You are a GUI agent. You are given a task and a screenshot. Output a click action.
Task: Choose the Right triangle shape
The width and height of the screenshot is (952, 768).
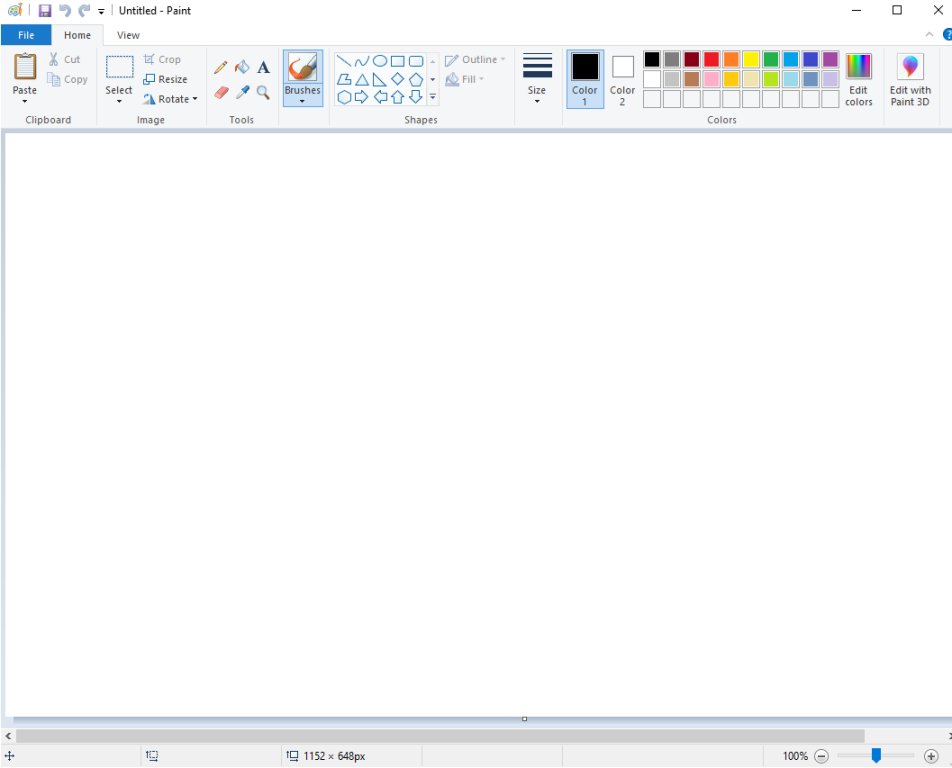pos(380,80)
